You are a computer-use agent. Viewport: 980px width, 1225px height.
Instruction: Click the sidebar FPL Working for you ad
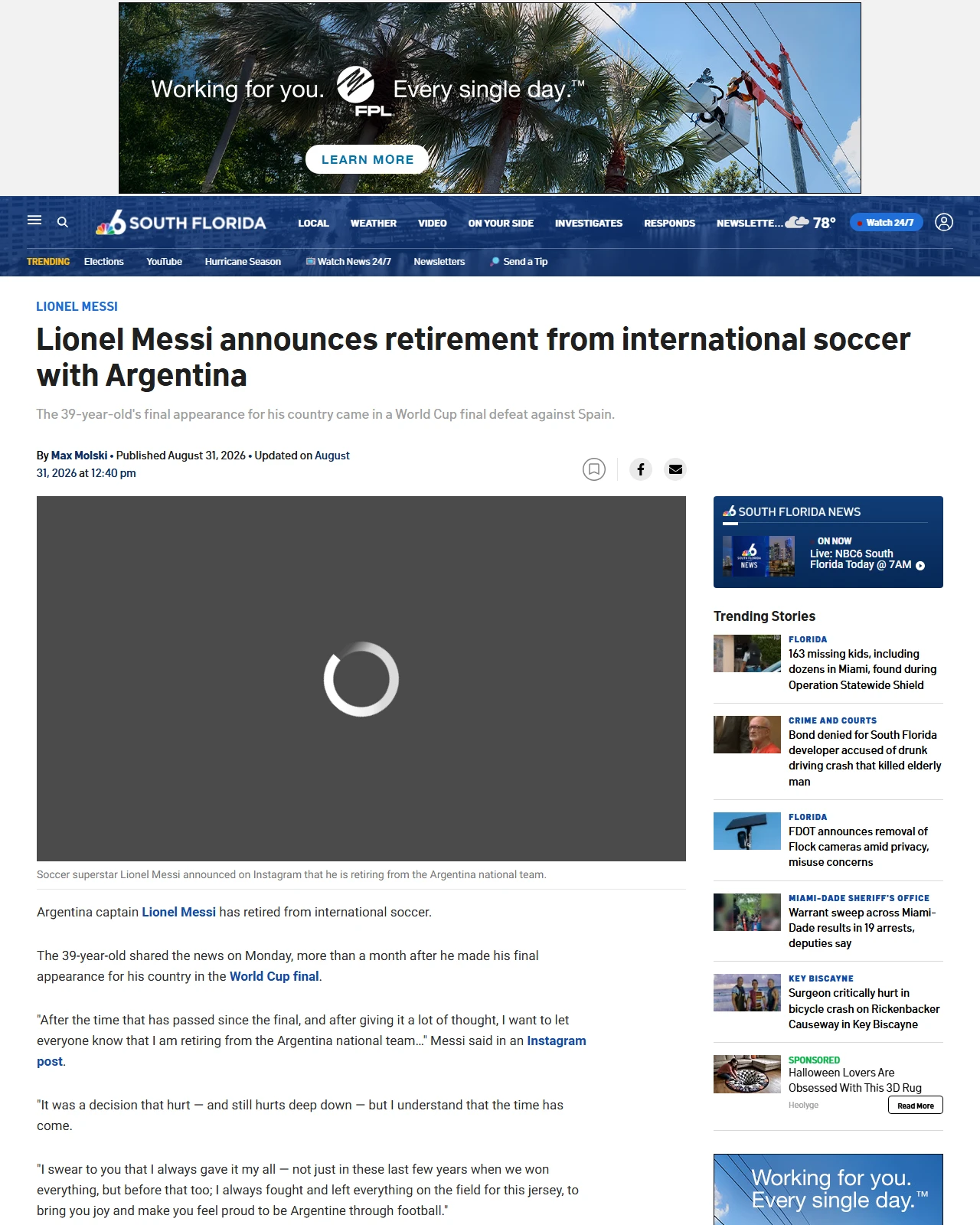point(828,1189)
